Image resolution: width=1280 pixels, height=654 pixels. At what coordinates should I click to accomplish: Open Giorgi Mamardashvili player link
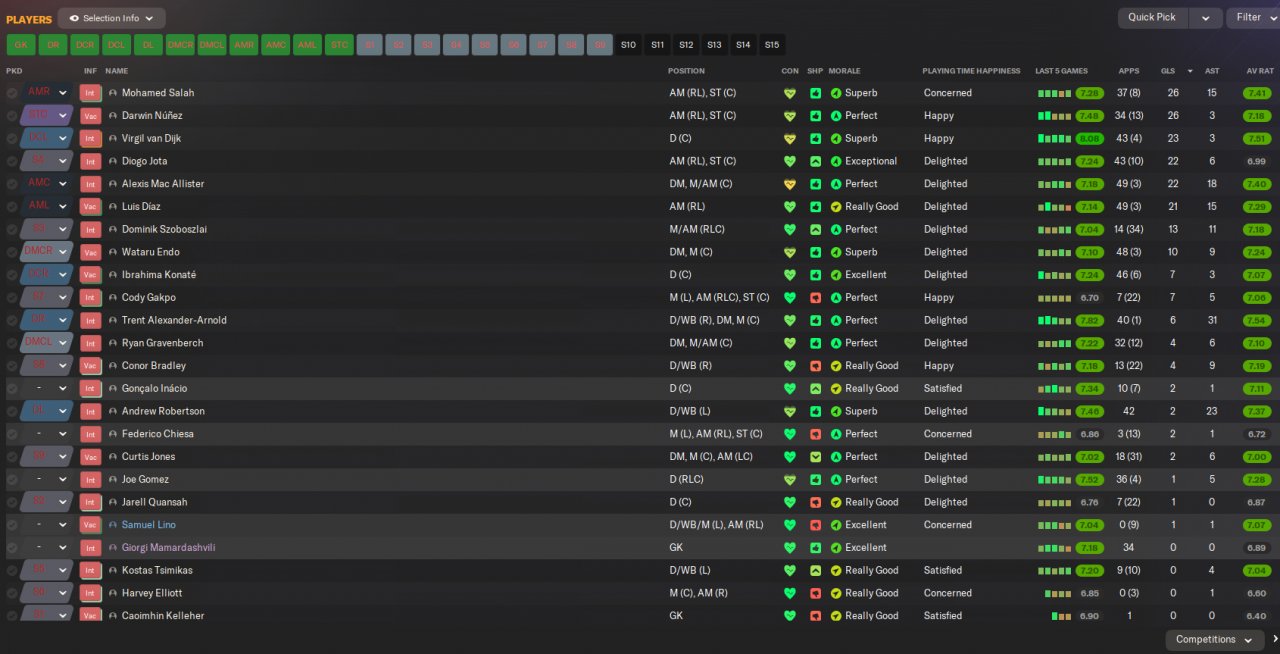tap(168, 548)
